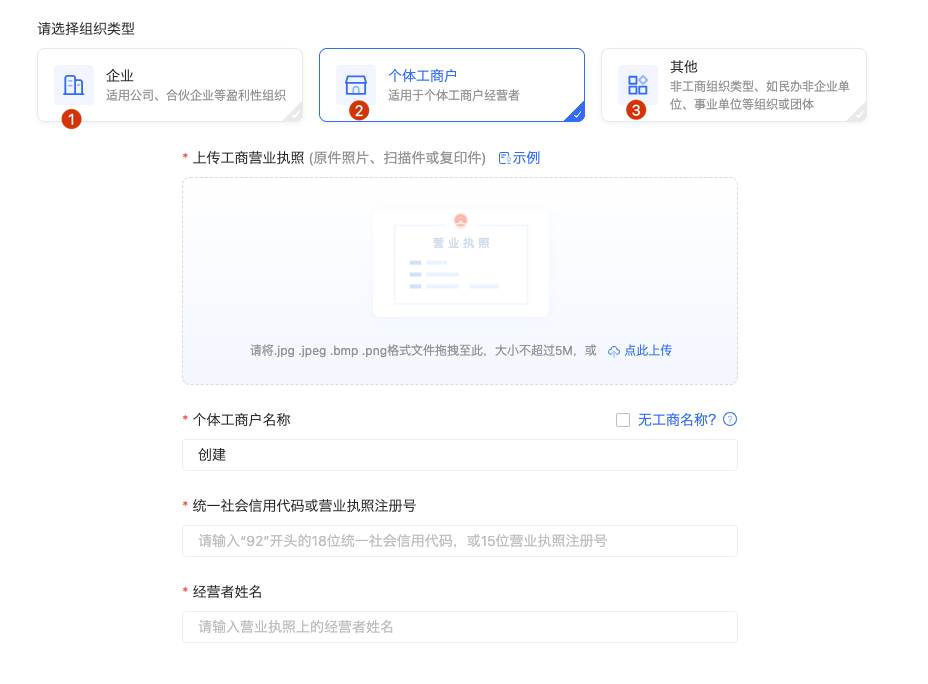Click the cloud upload icon
This screenshot has width=928, height=684.
(x=614, y=351)
